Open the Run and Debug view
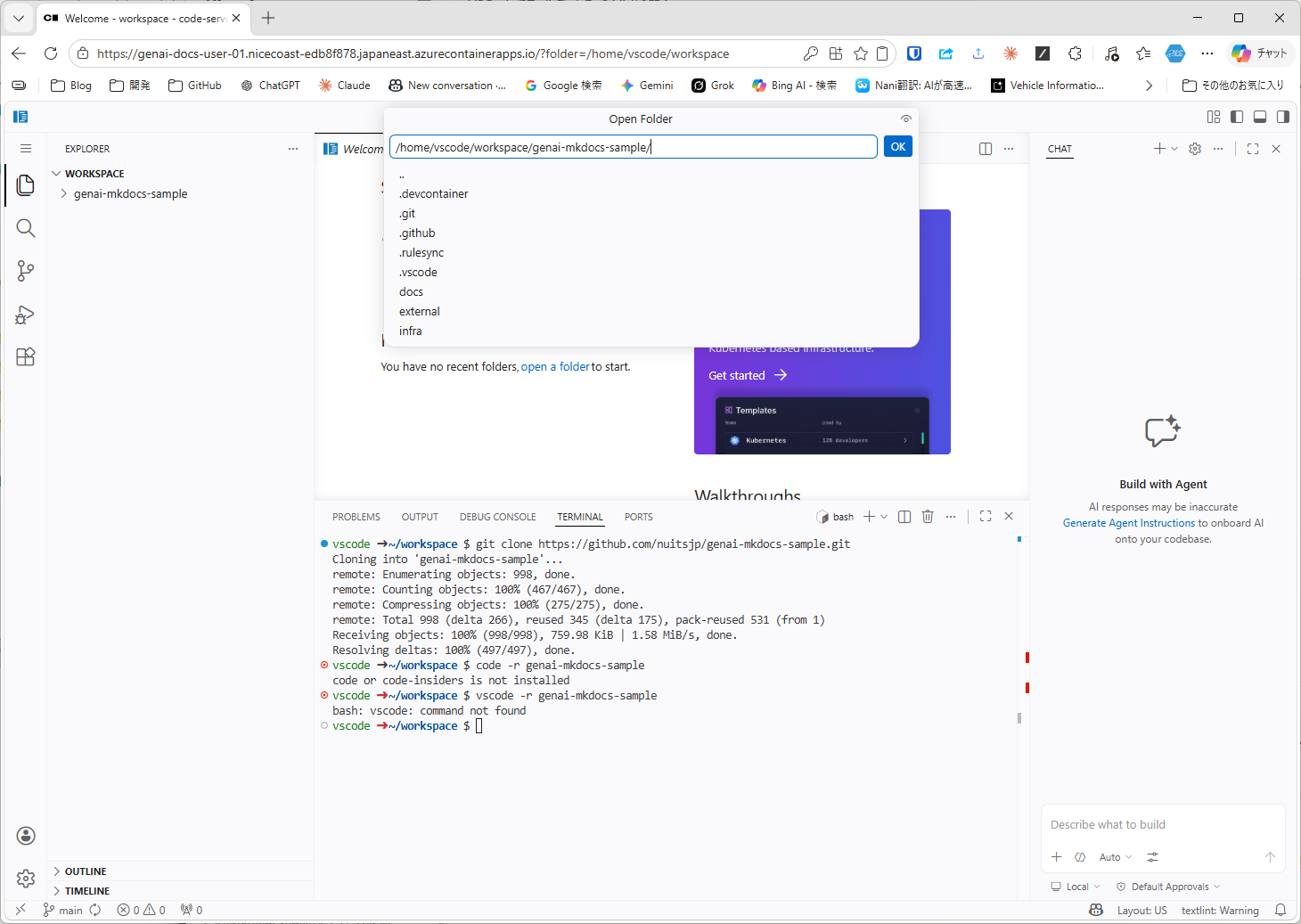Viewport: 1301px width, 924px height. (26, 315)
